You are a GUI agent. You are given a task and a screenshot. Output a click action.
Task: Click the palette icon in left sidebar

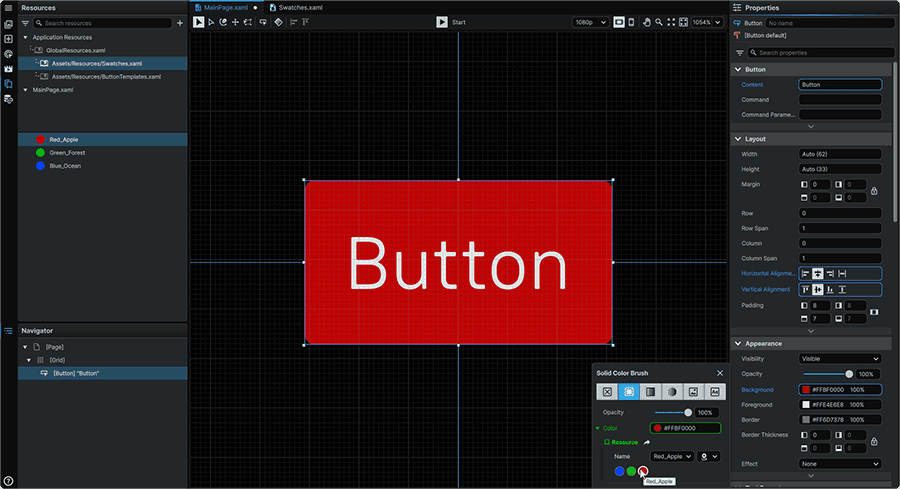[8, 54]
